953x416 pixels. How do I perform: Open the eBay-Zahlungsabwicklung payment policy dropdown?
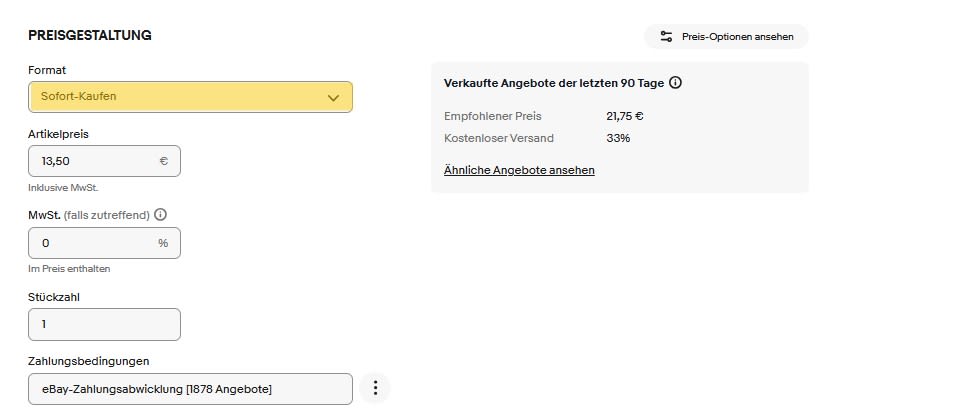click(190, 389)
